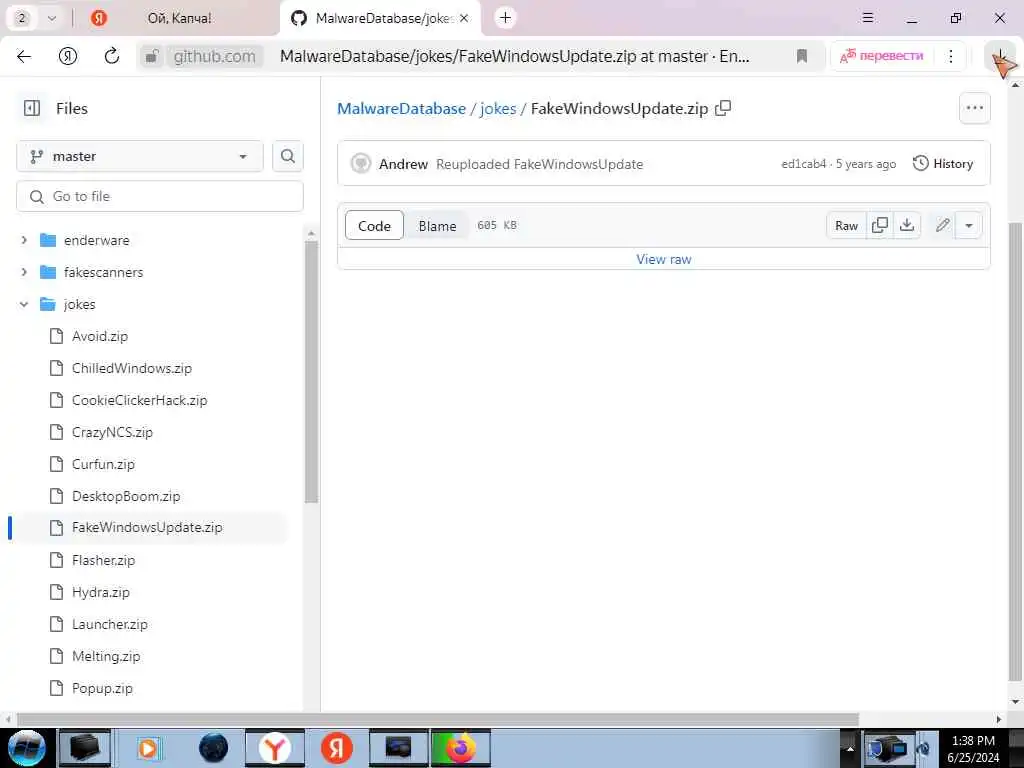This screenshot has width=1024, height=768.
Task: Download raw file icon
Action: point(906,225)
